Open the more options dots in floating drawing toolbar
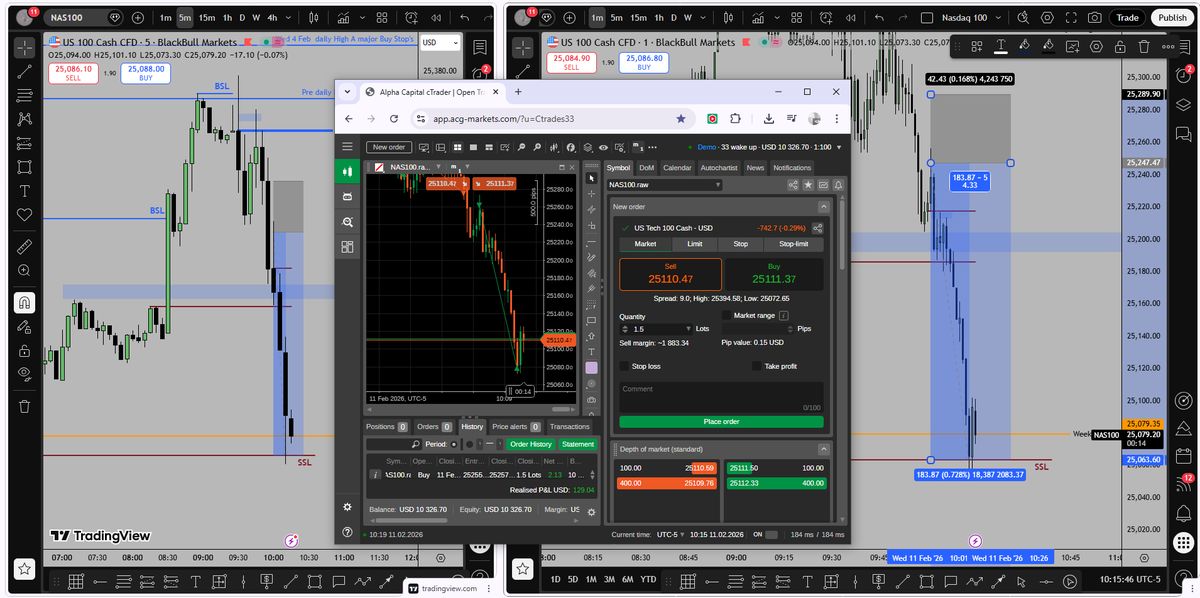This screenshot has width=1200, height=598. pyautogui.click(x=1168, y=46)
